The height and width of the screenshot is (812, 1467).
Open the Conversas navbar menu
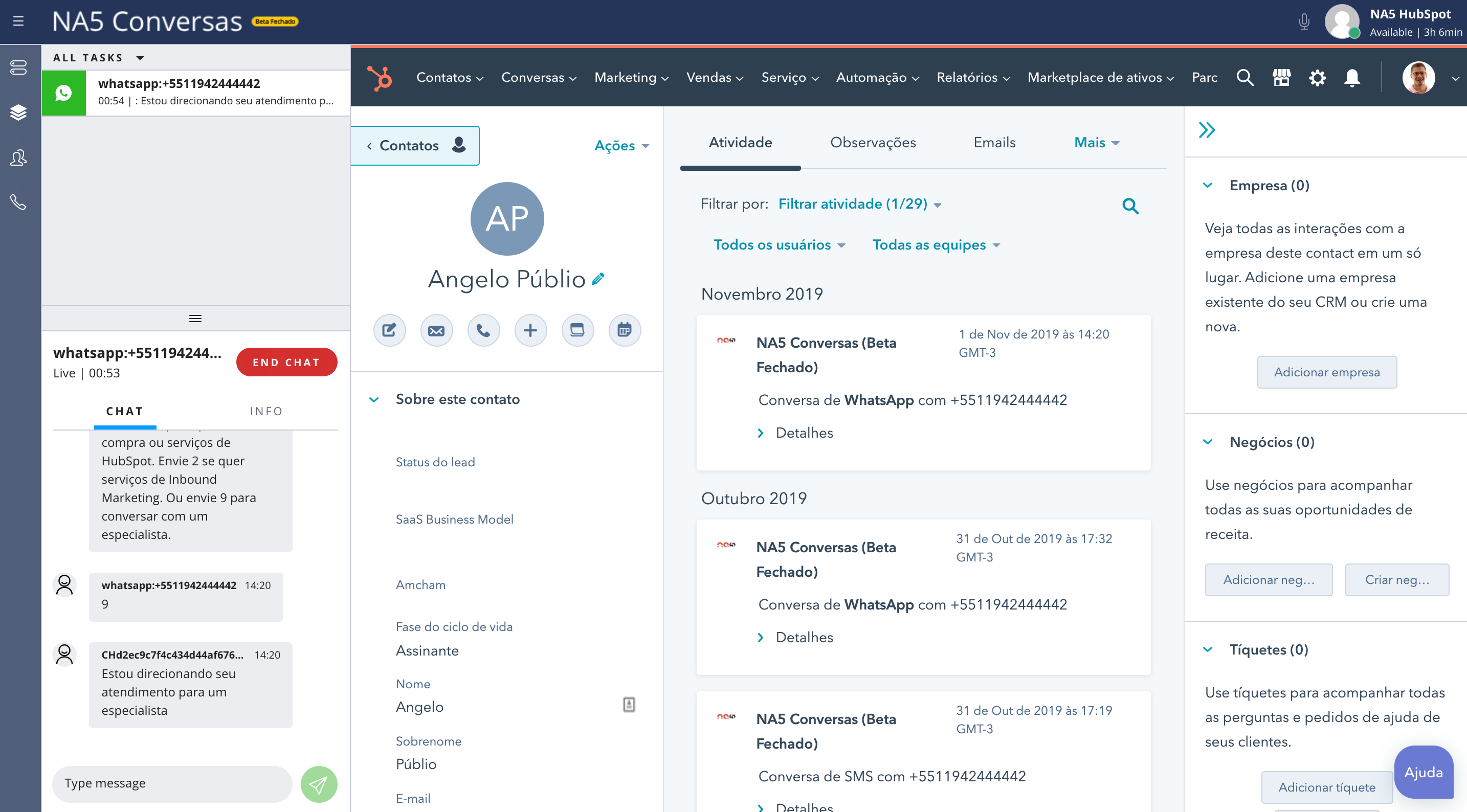coord(539,77)
